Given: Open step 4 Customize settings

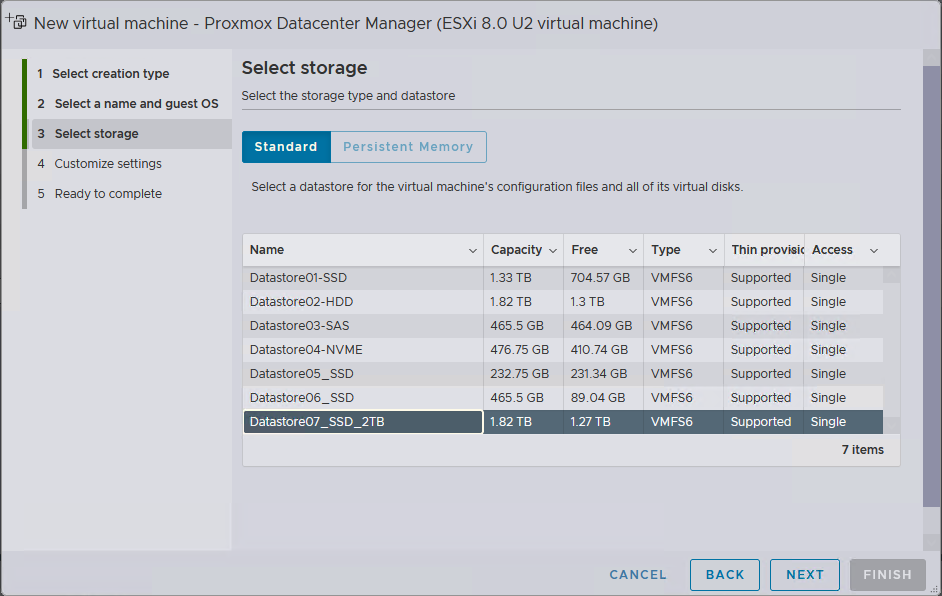Looking at the screenshot, I should pos(107,164).
